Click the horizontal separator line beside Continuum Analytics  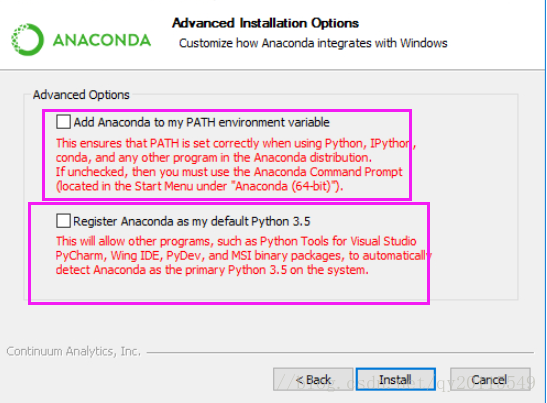coord(340,352)
